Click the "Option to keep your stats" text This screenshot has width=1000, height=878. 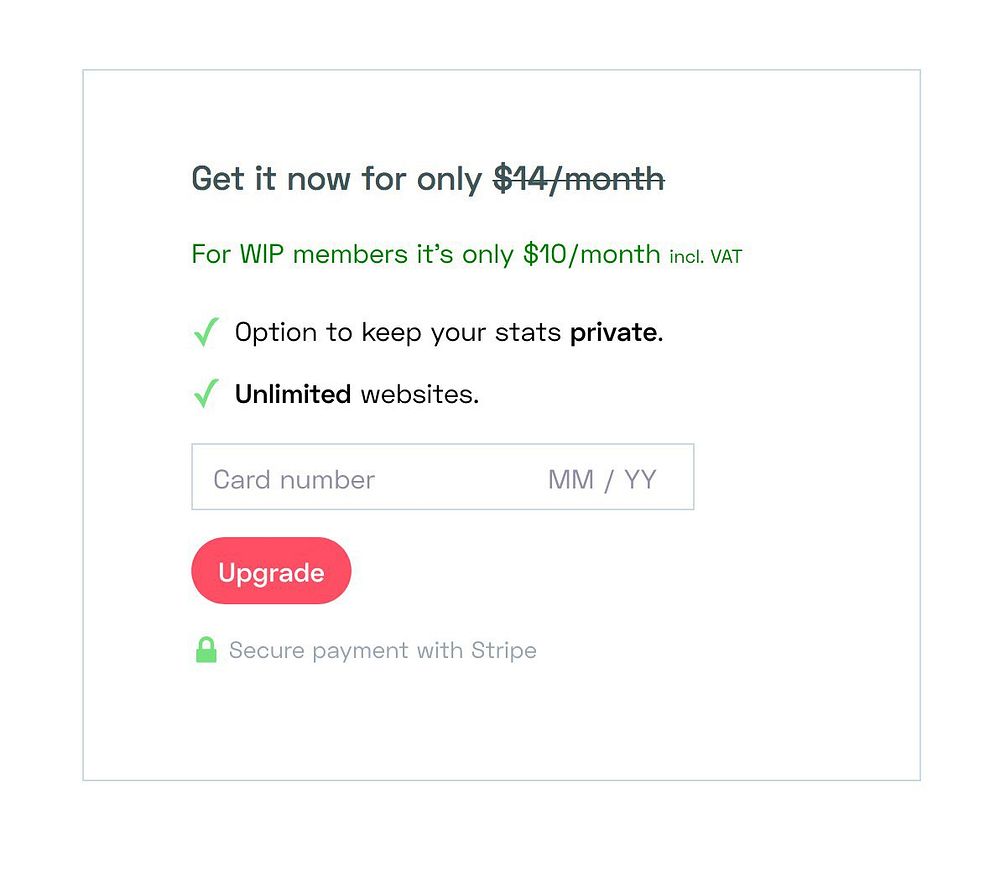tap(397, 332)
